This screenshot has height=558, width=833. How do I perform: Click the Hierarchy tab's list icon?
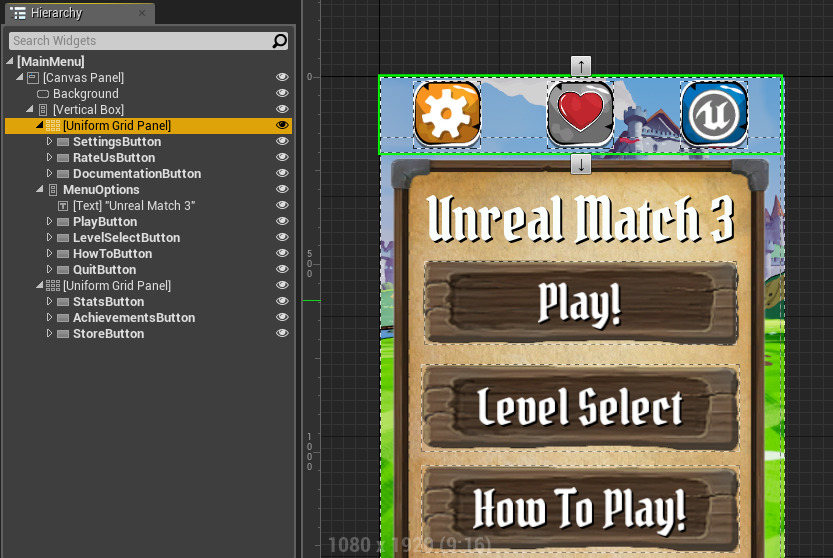click(18, 13)
